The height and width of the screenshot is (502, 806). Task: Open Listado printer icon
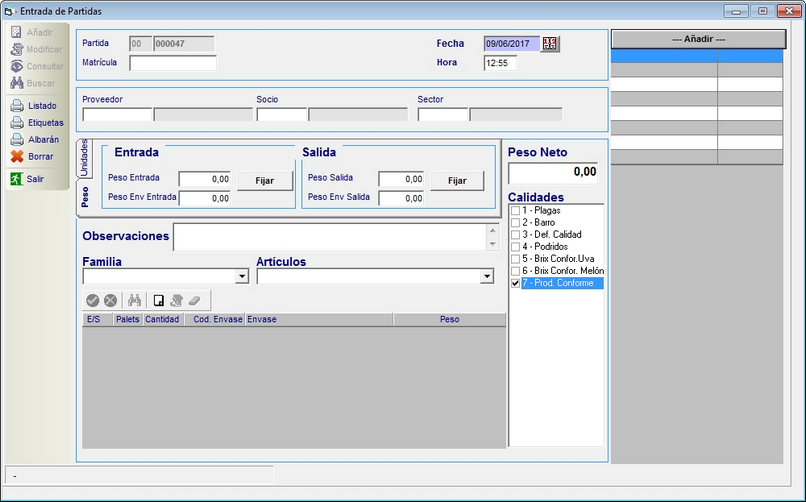coord(17,106)
